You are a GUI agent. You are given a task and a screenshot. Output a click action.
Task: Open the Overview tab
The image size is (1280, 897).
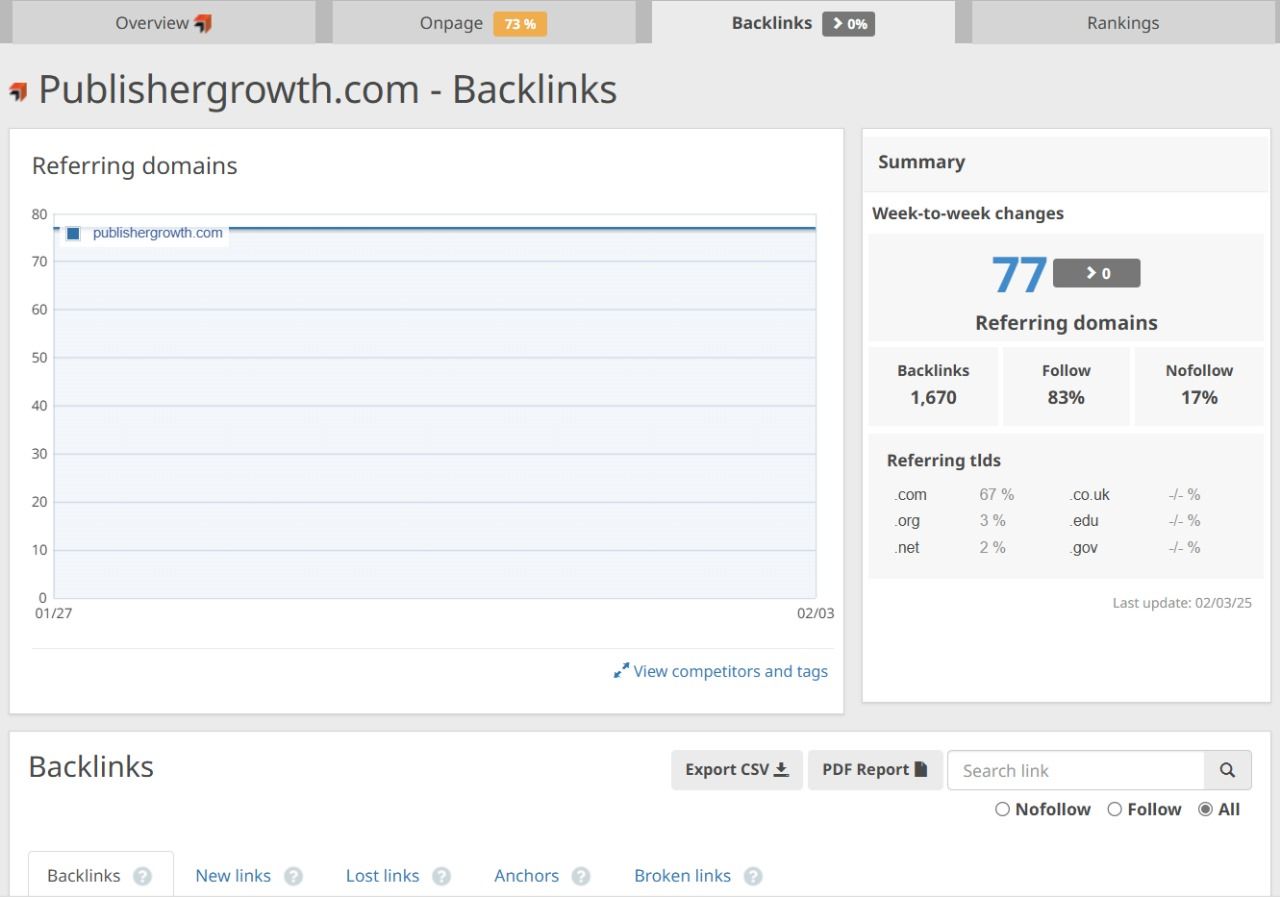pyautogui.click(x=163, y=22)
